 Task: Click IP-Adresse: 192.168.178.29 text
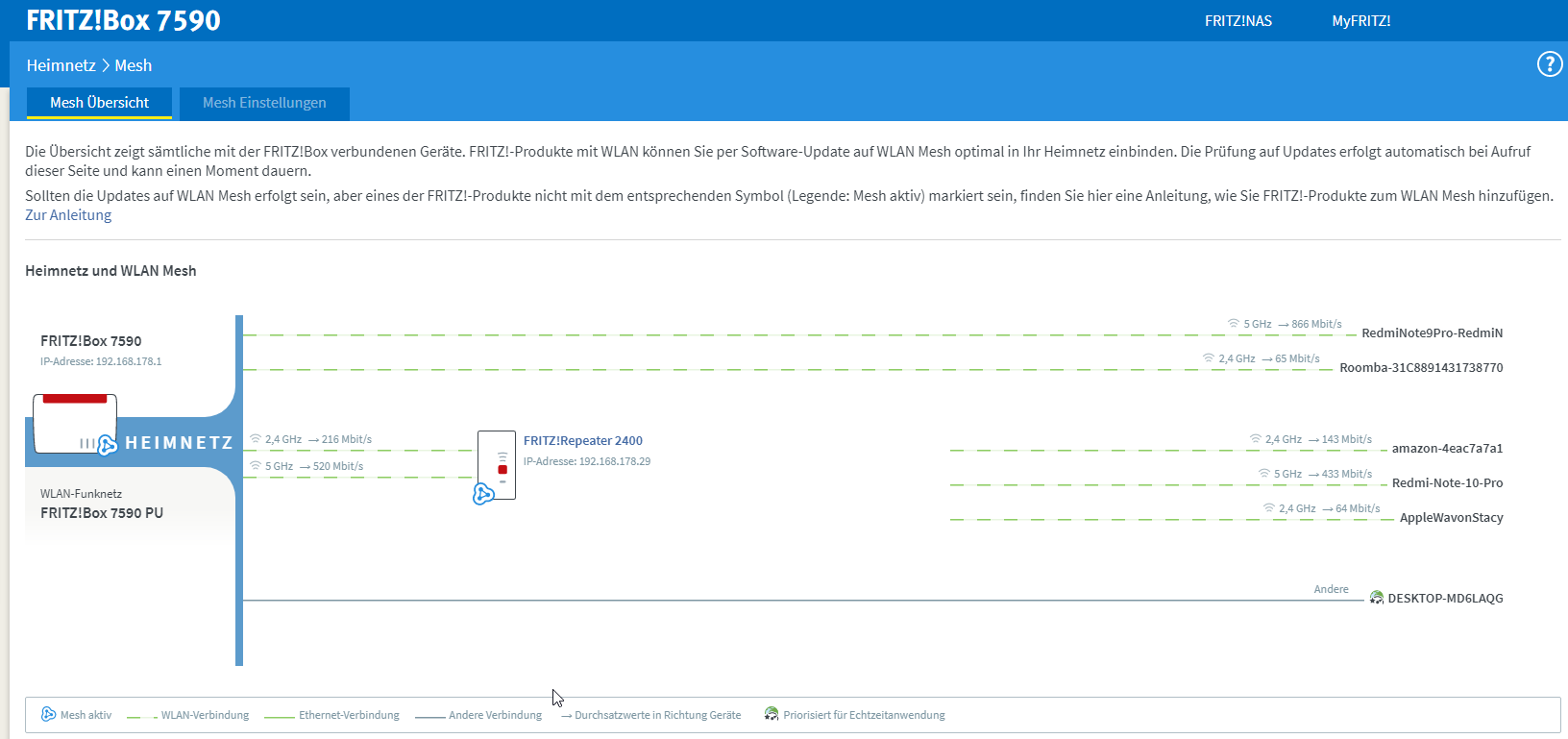[587, 461]
